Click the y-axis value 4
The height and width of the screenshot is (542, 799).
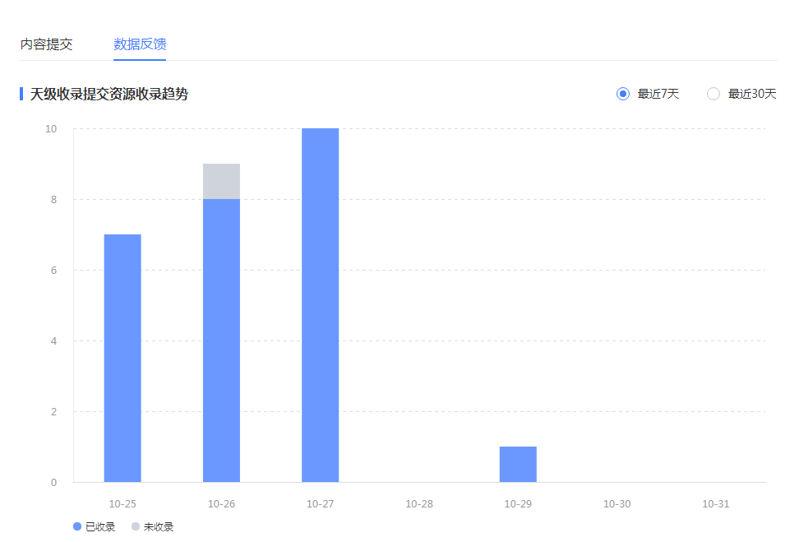click(x=54, y=341)
